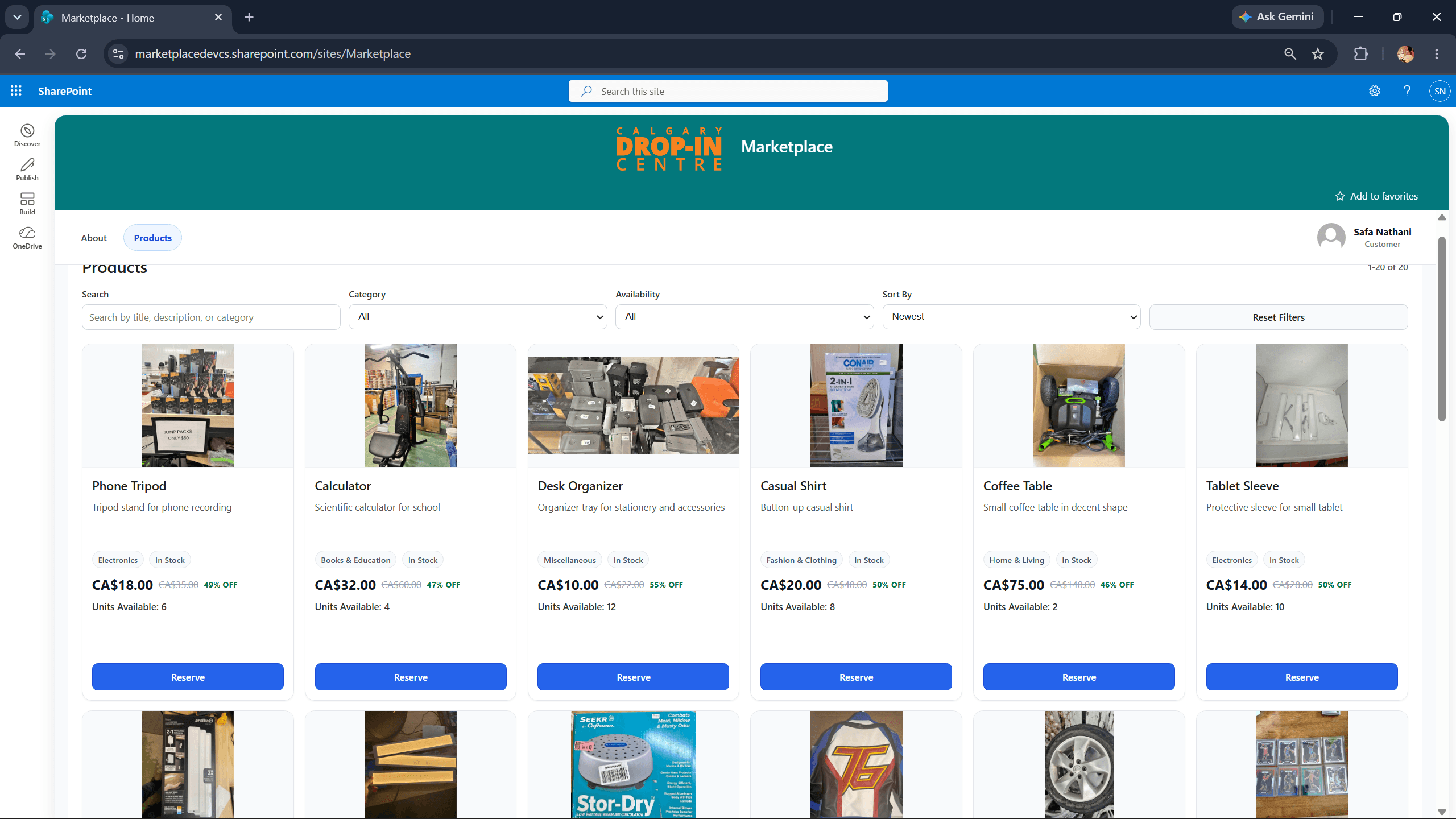Click Reset Filters button
The height and width of the screenshot is (819, 1456).
(x=1279, y=317)
